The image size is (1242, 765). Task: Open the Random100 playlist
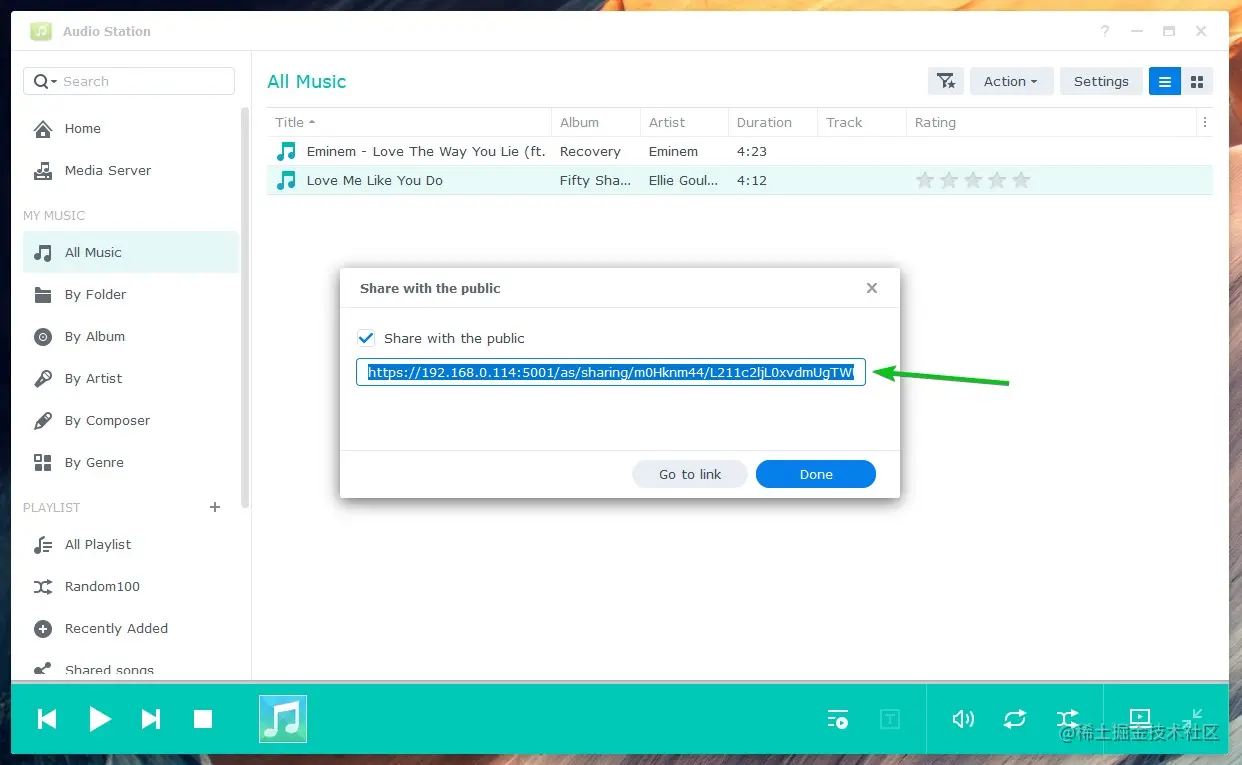coord(104,586)
